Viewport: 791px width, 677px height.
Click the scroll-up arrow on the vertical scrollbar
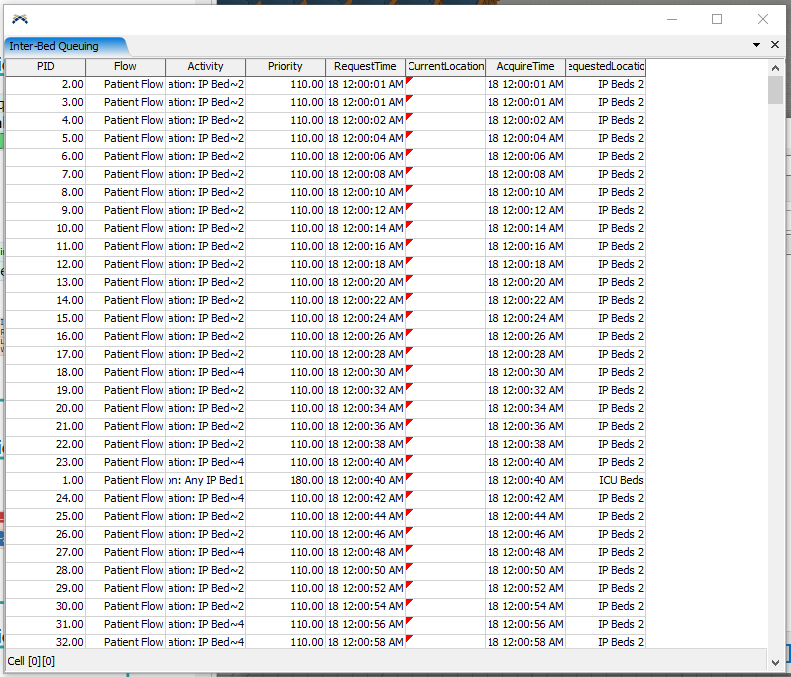tap(775, 66)
